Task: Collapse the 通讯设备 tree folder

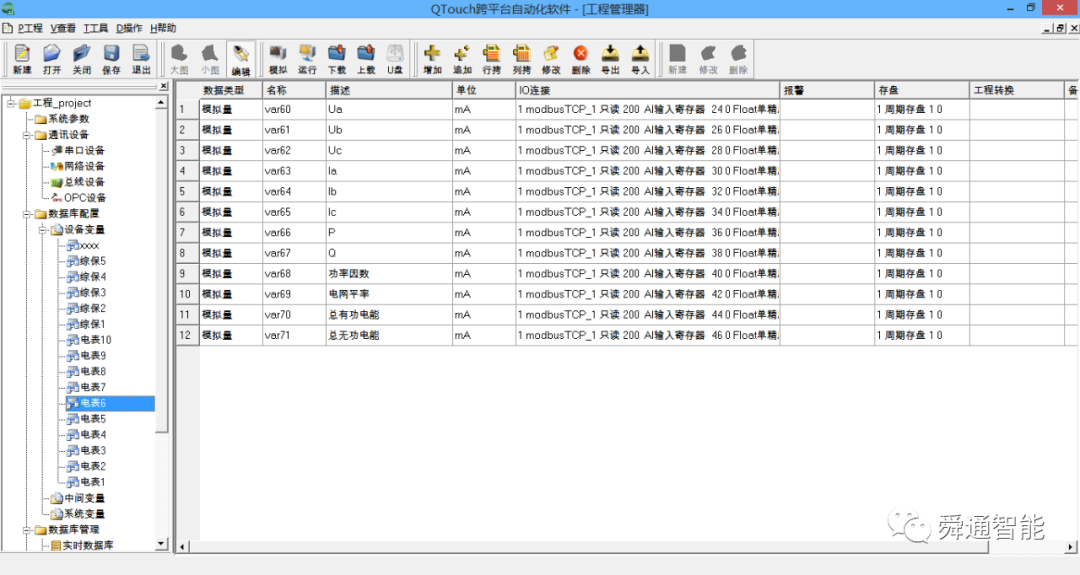Action: click(27, 135)
